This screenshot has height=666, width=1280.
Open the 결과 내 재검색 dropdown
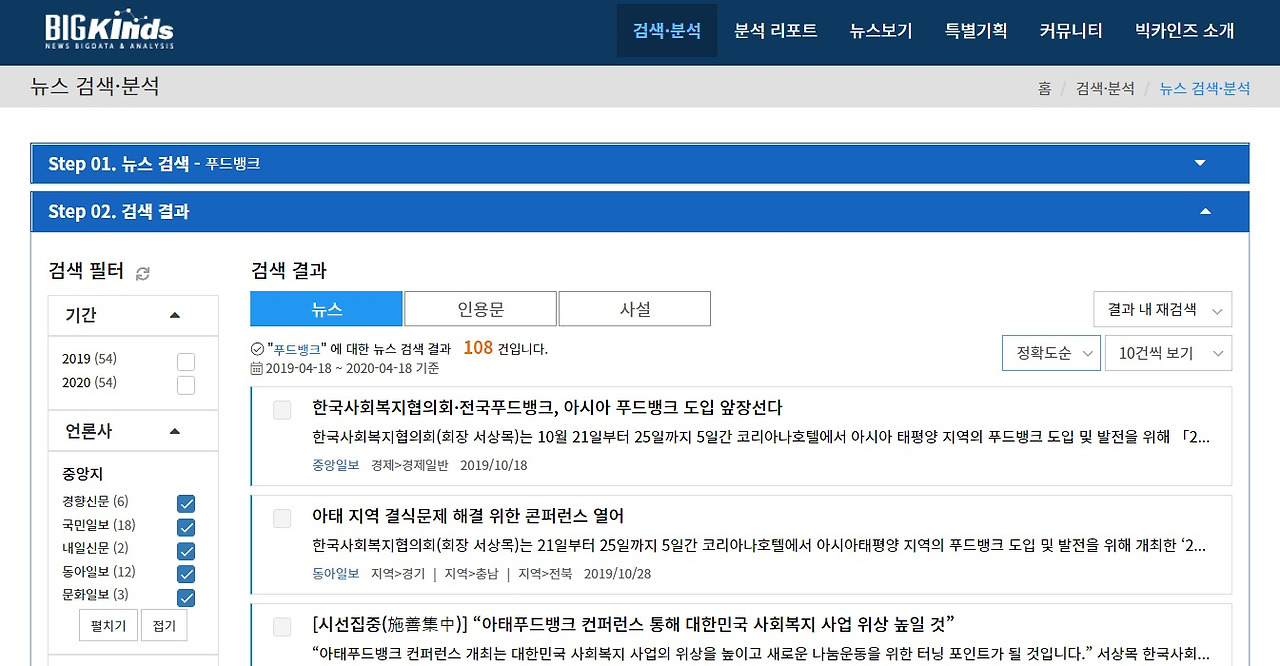pos(1162,310)
